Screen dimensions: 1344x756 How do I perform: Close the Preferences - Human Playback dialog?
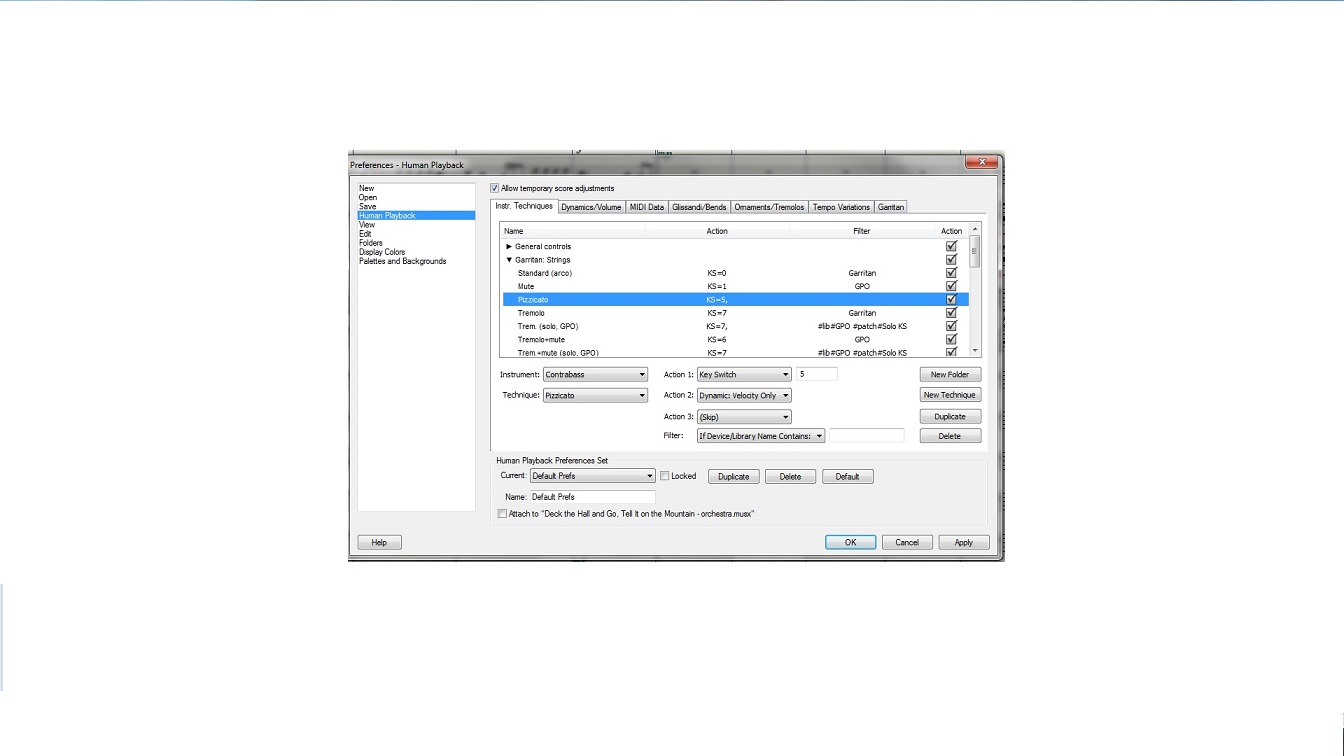pyautogui.click(x=982, y=162)
